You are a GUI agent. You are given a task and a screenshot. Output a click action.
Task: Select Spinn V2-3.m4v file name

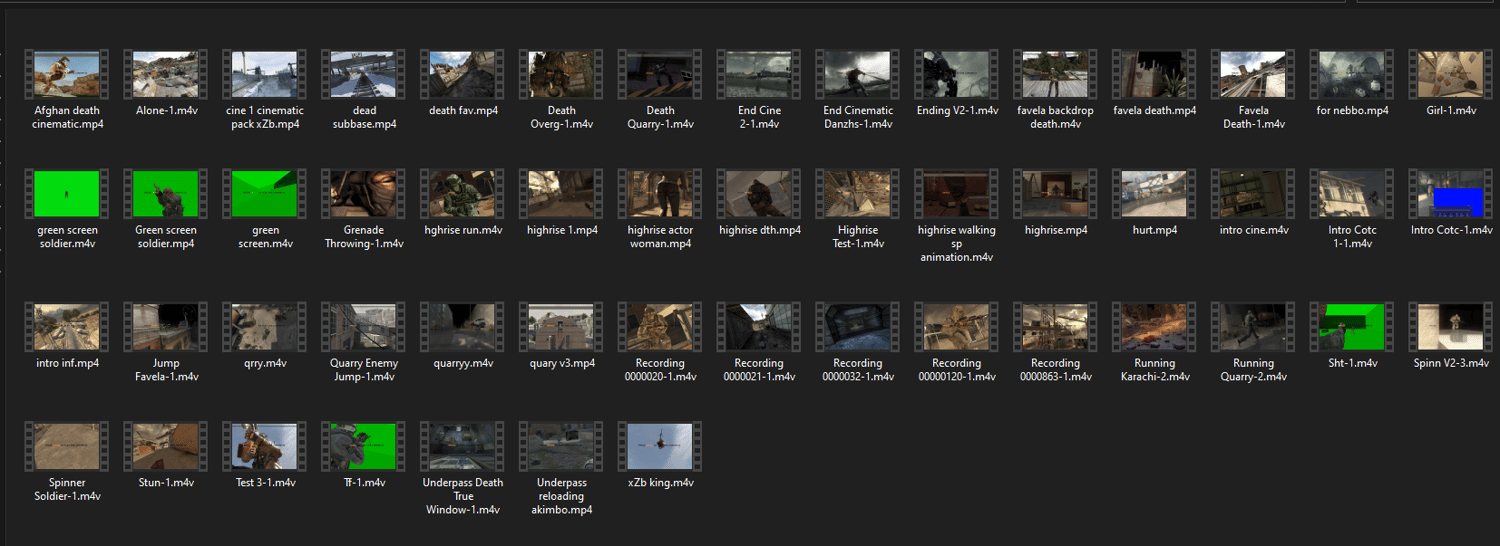pyautogui.click(x=1452, y=363)
